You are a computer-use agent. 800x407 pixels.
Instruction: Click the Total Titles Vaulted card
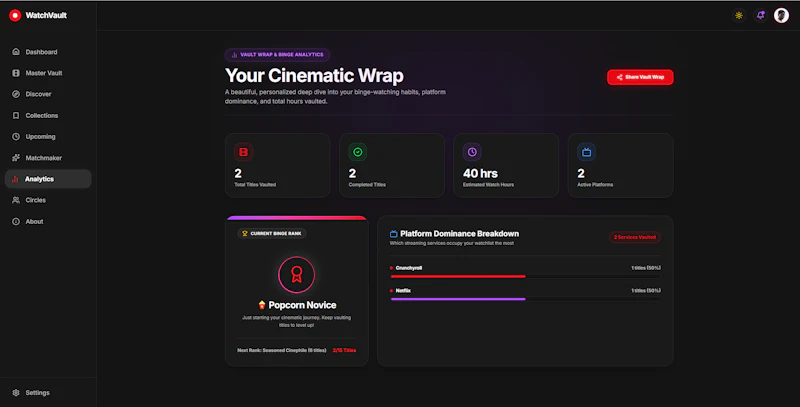tap(278, 165)
